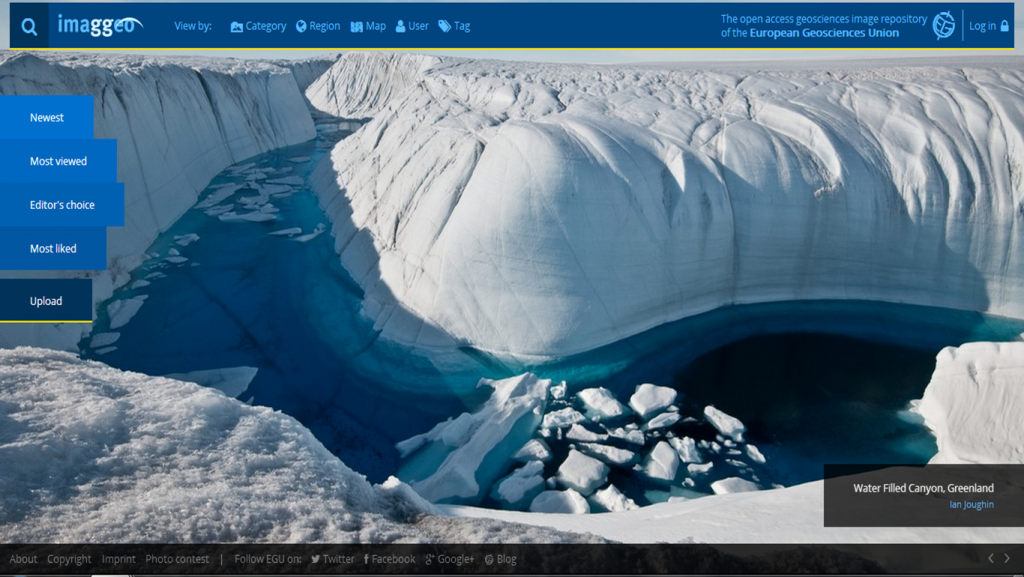View images by User
Viewport: 1024px width, 577px height.
click(x=412, y=26)
